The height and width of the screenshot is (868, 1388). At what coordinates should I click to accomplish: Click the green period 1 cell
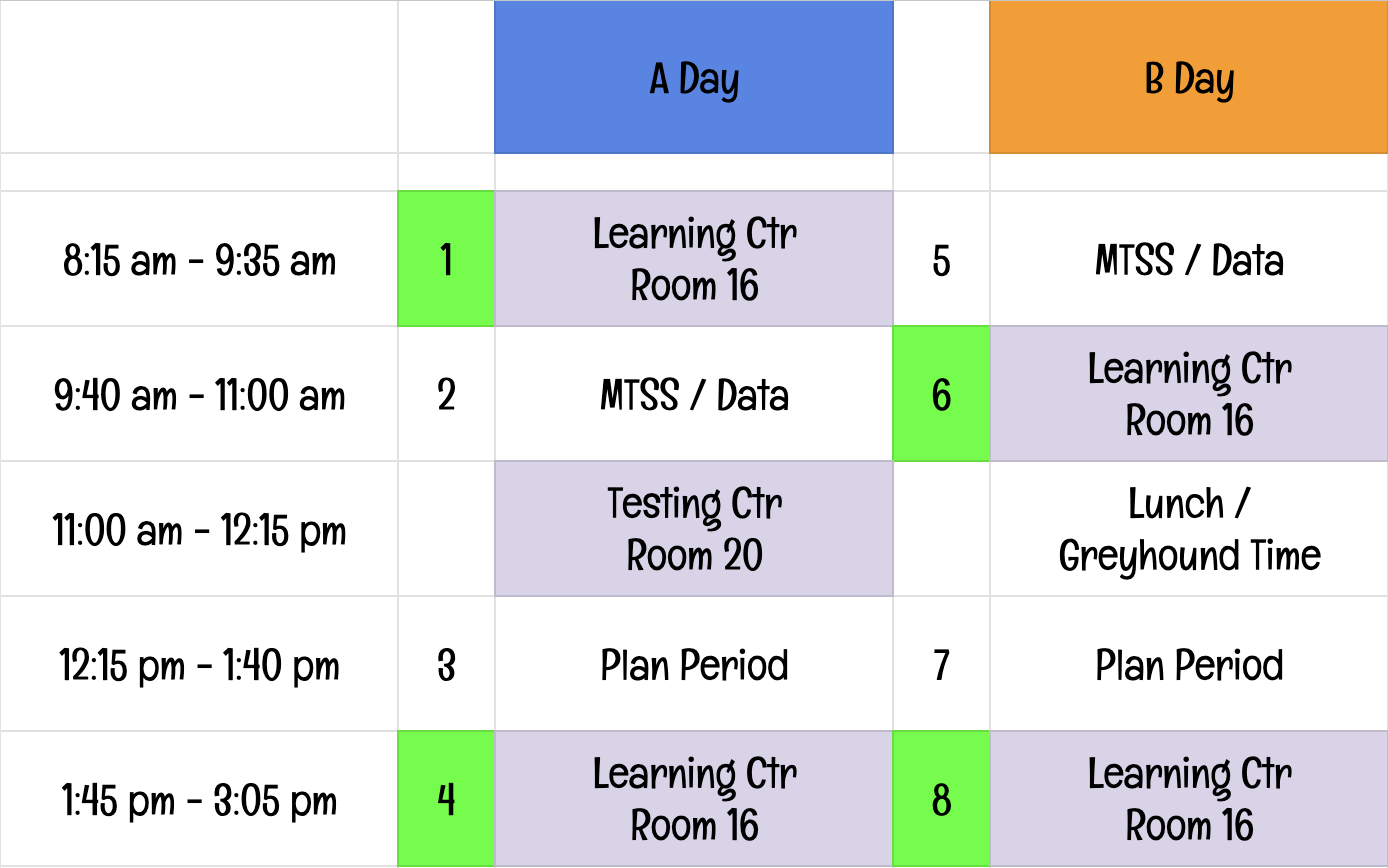(x=446, y=259)
